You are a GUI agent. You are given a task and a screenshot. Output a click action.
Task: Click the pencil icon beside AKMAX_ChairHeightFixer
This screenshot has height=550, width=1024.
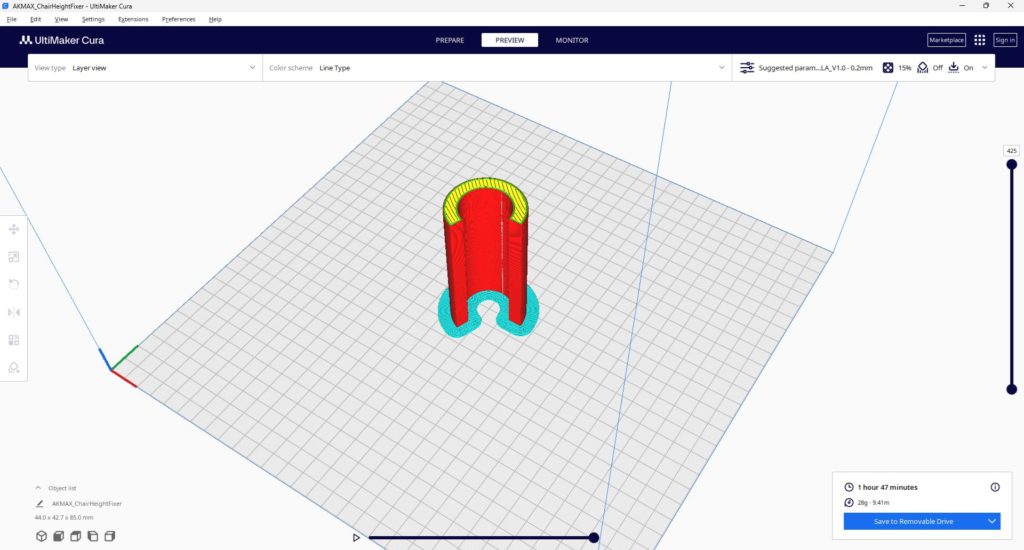pos(40,504)
